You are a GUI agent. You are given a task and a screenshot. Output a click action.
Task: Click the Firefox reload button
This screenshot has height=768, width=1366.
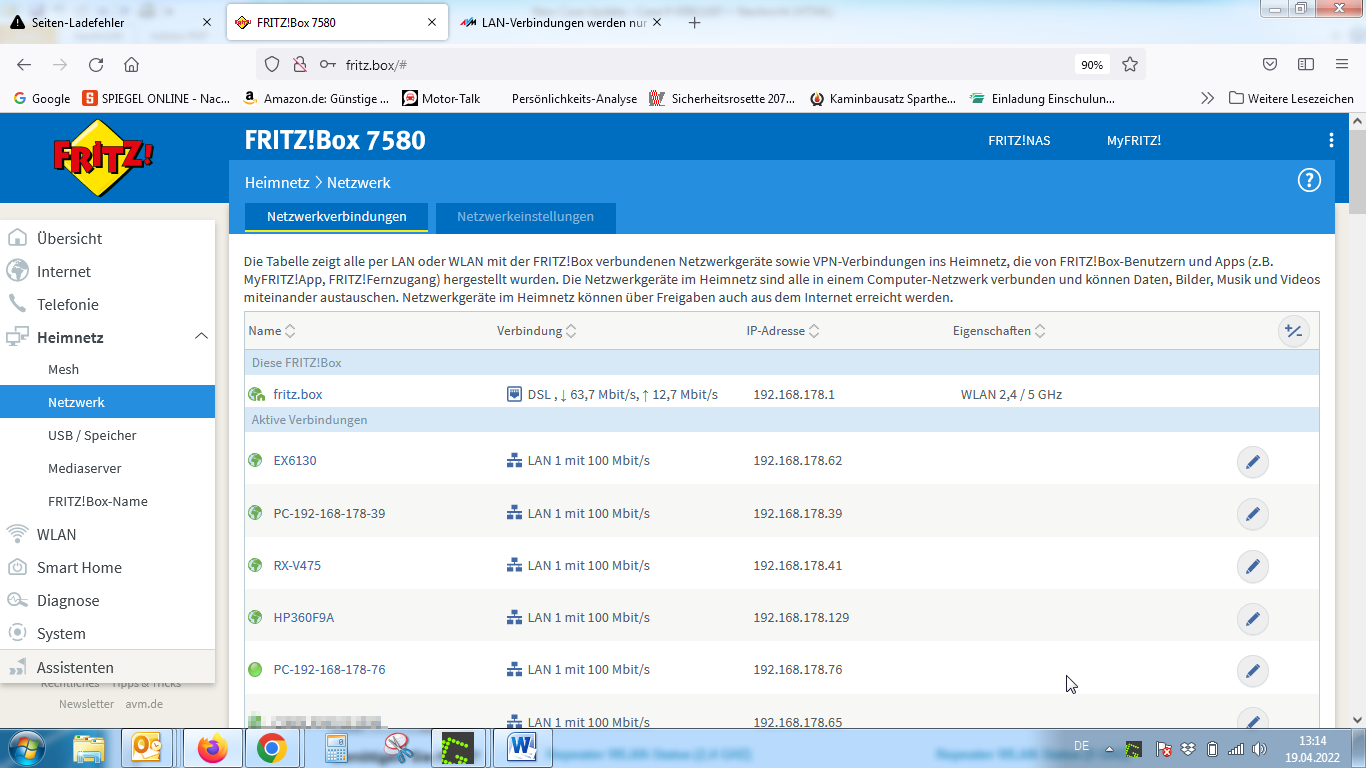96,65
